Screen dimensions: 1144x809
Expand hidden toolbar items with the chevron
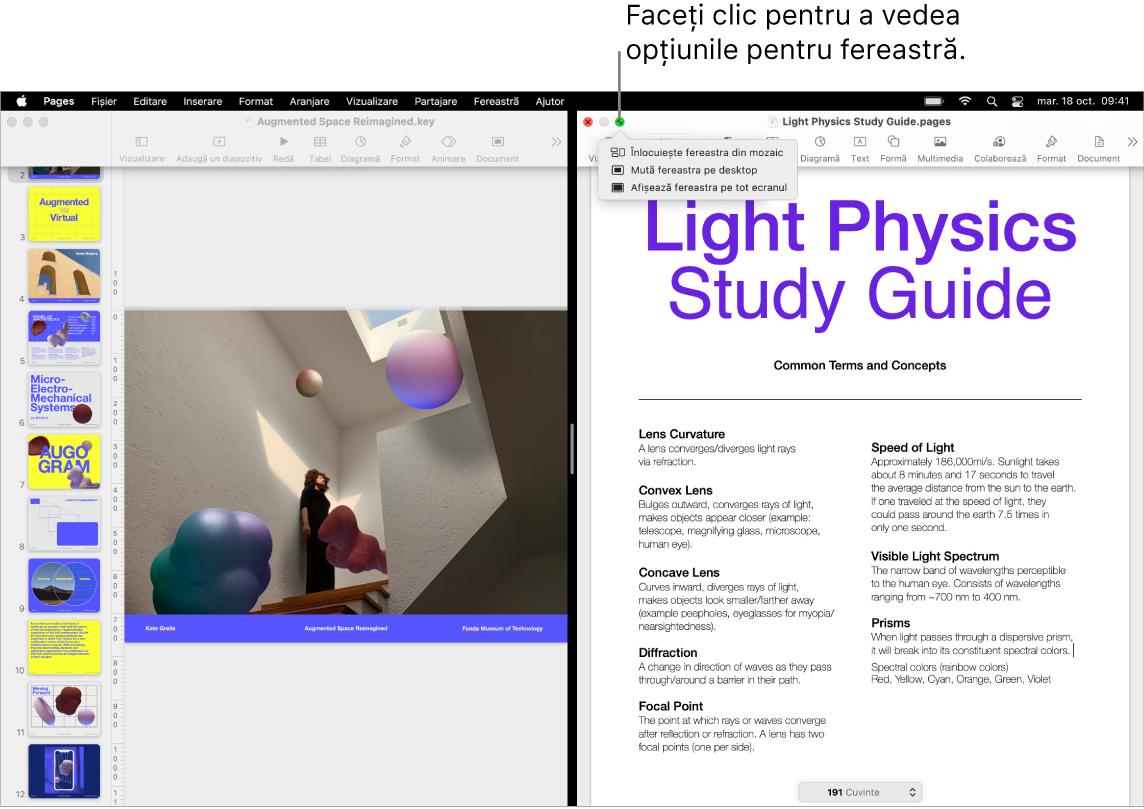1131,142
